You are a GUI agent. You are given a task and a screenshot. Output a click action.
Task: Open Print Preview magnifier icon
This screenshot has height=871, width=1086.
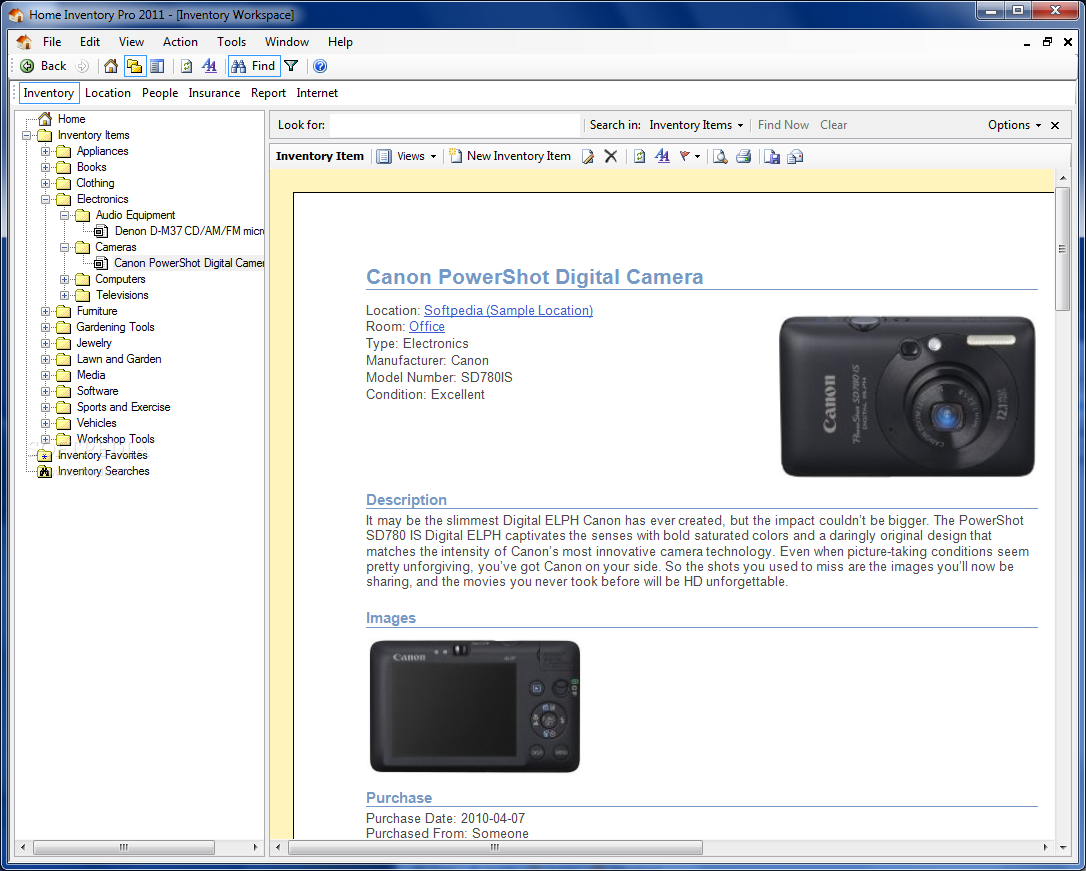pyautogui.click(x=720, y=156)
